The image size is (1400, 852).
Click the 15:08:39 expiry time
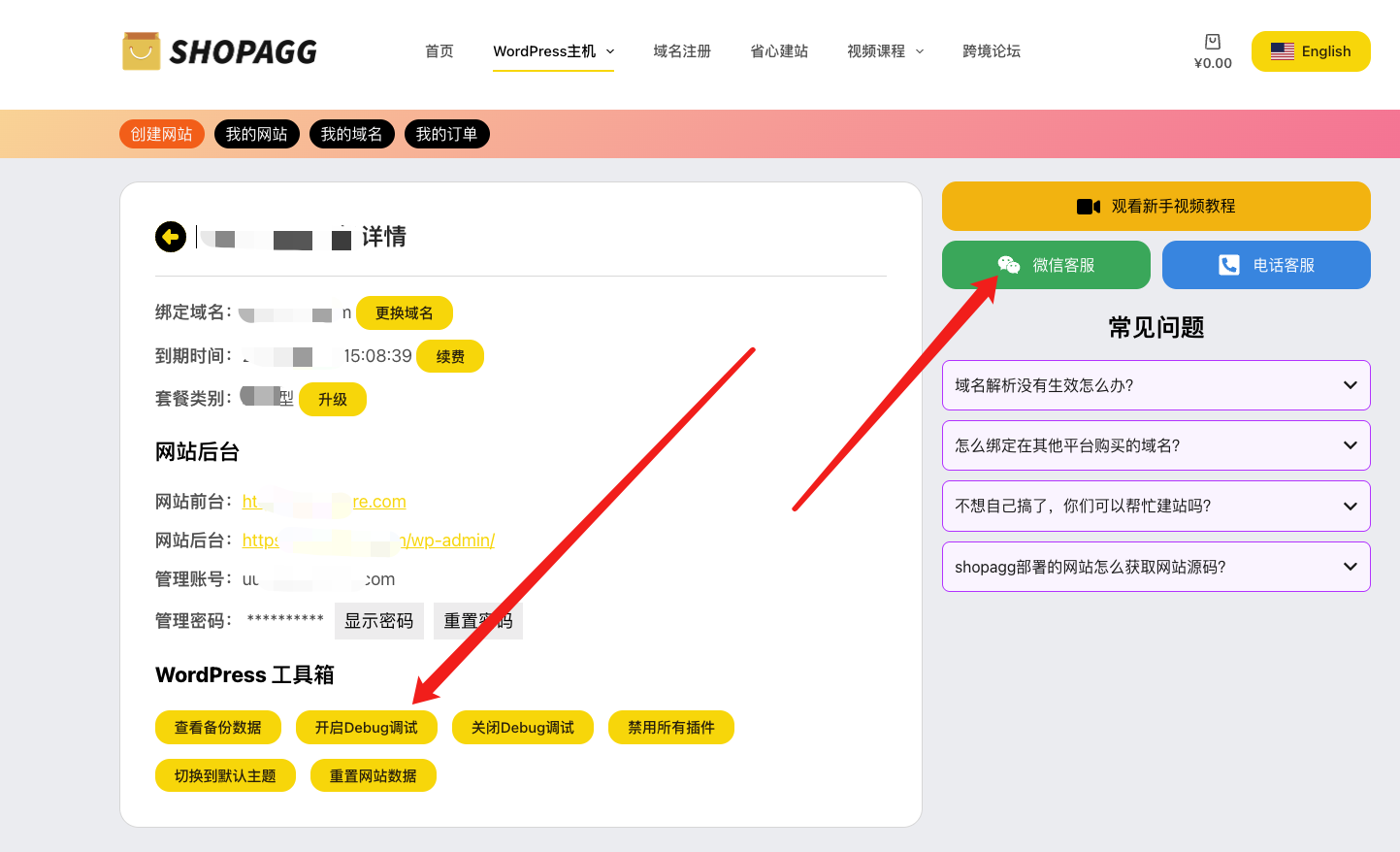pos(377,356)
